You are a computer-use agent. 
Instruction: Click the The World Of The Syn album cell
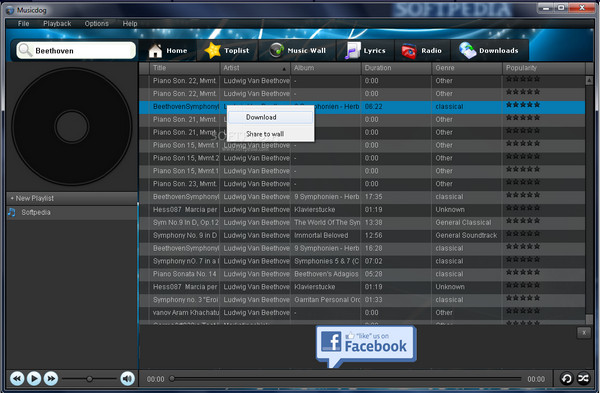point(327,222)
